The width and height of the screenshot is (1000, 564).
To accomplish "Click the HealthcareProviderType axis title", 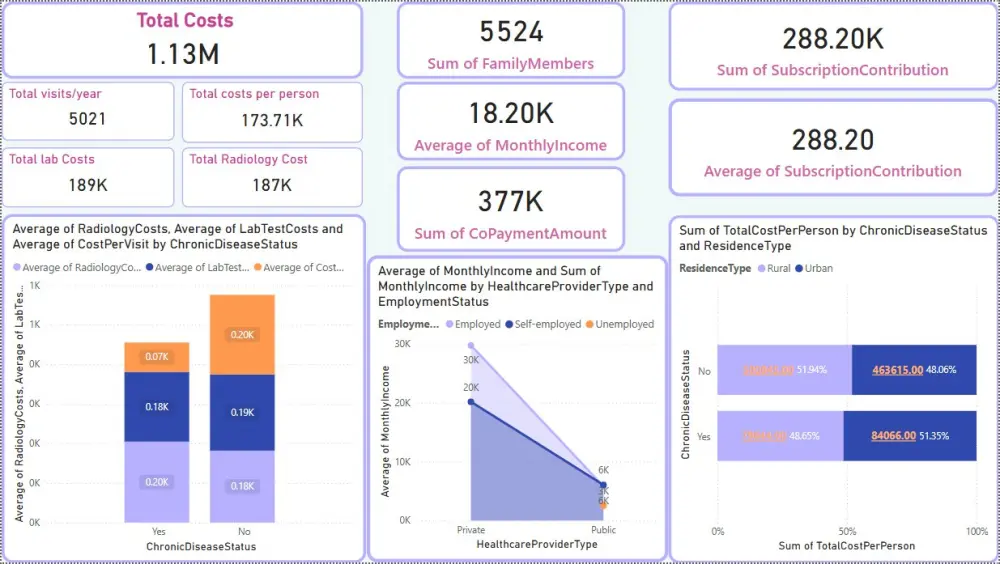I will [537, 544].
